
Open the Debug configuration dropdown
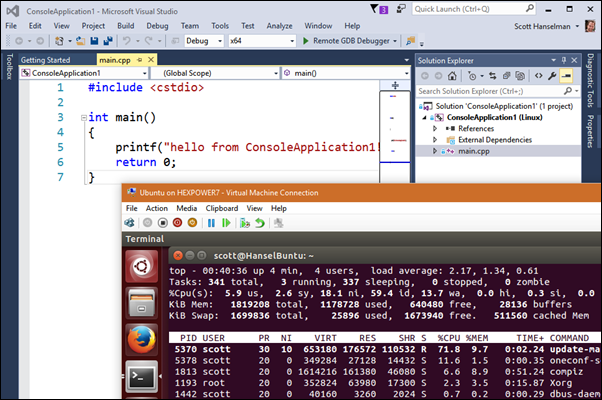click(x=220, y=41)
